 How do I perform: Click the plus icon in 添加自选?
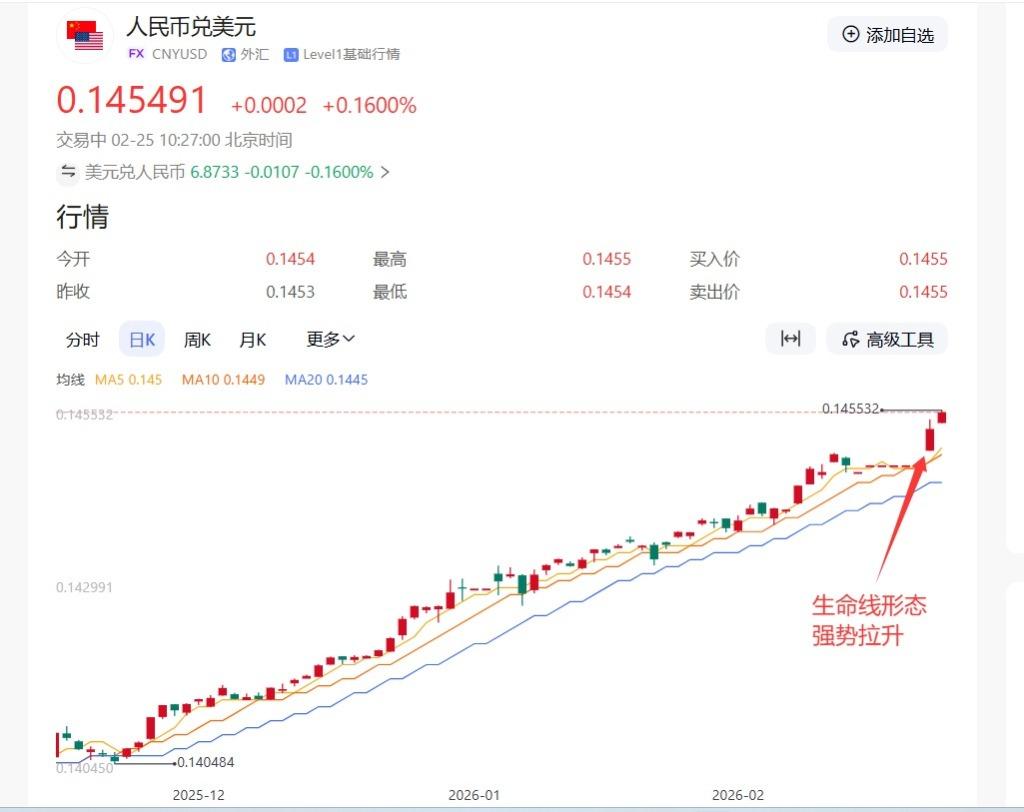pos(851,34)
